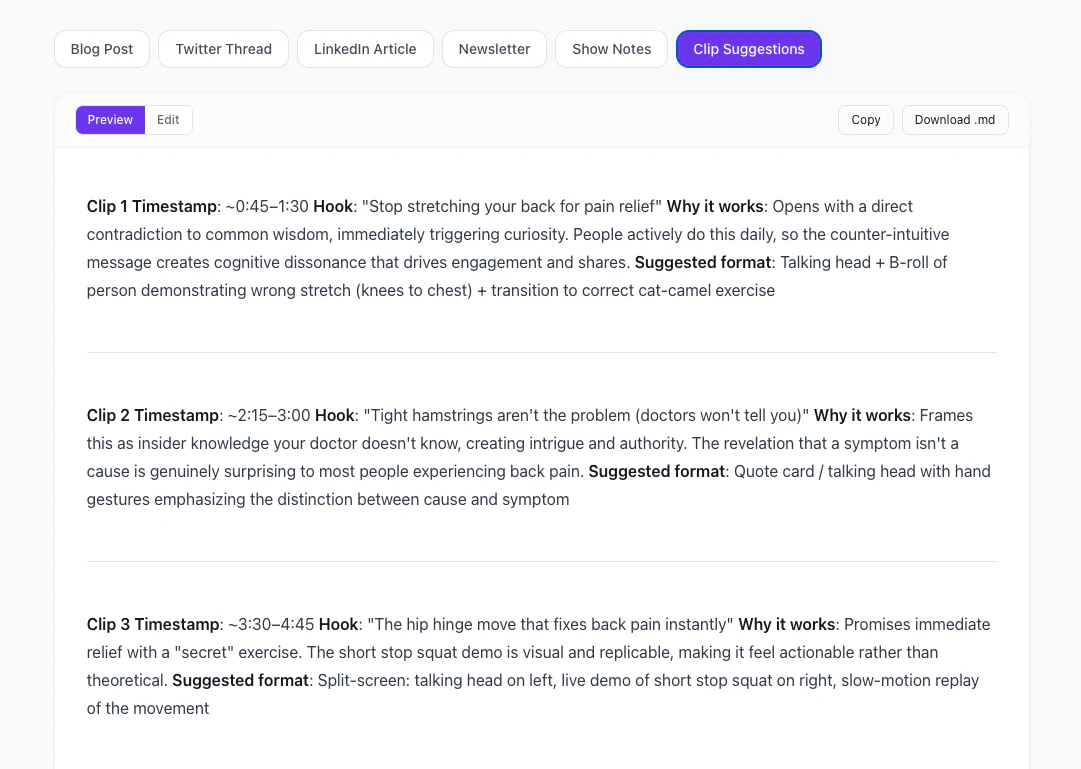The image size is (1081, 769).
Task: Go to the Newsletter tab
Action: [x=494, y=49]
